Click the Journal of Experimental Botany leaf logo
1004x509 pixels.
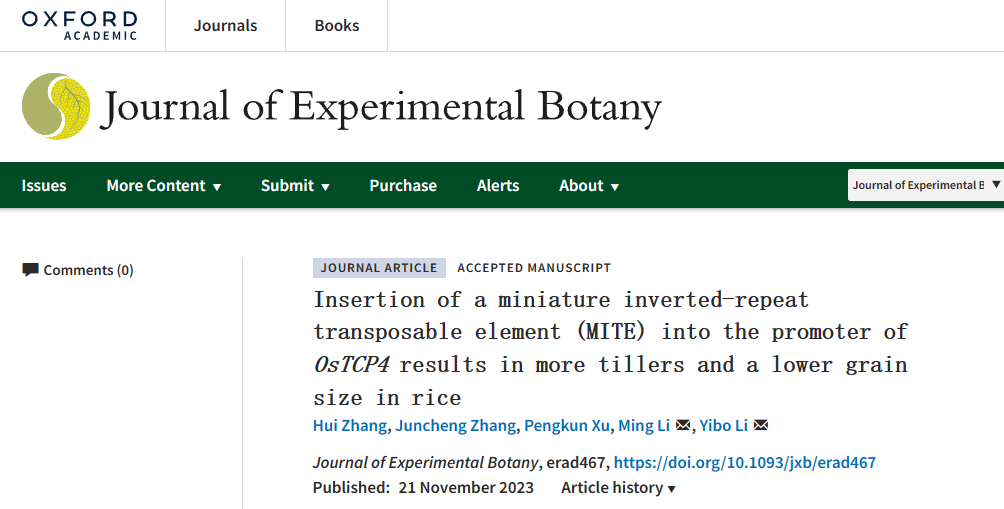[x=56, y=106]
